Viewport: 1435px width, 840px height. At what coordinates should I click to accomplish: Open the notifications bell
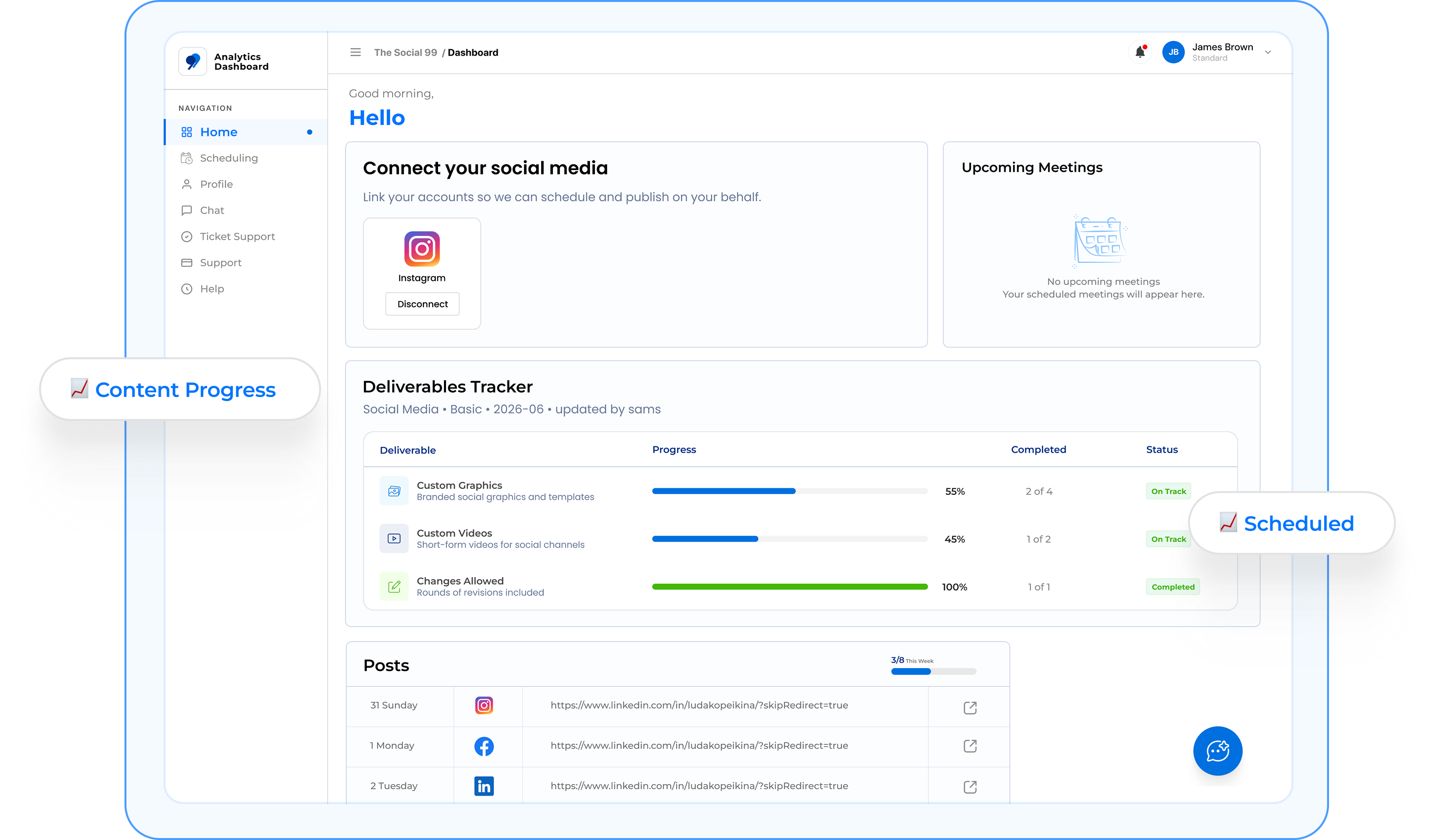(1140, 52)
